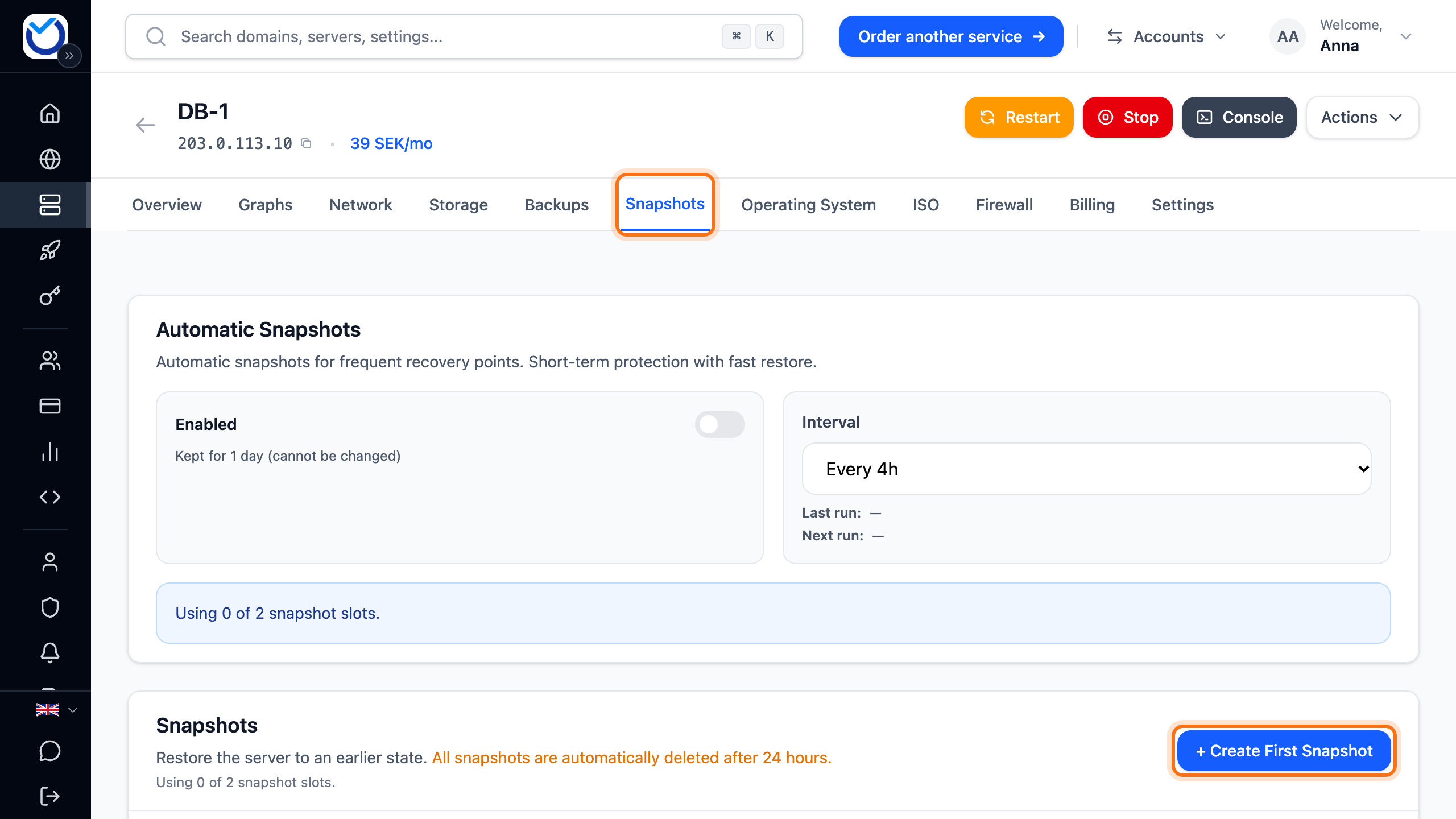Select the Snapshots tab
This screenshot has height=819, width=1456.
tap(665, 204)
